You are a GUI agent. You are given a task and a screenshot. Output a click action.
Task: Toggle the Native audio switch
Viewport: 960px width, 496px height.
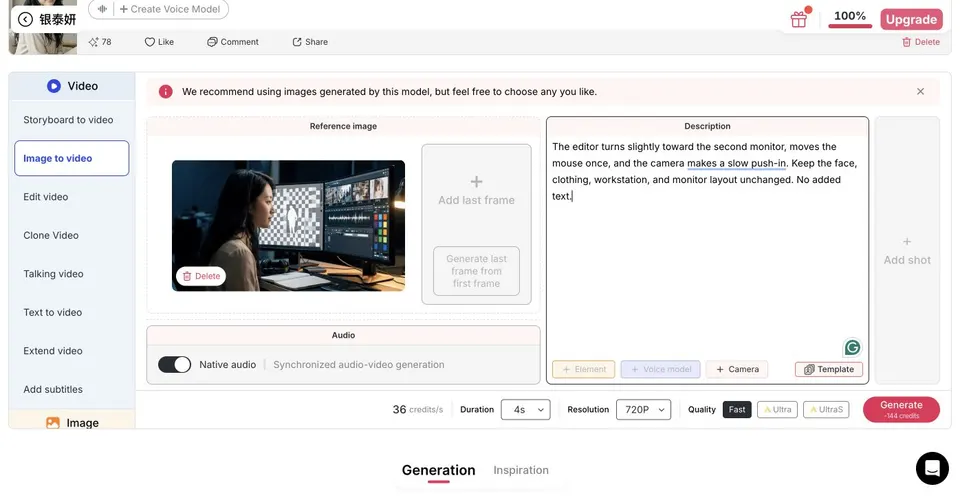coord(174,365)
